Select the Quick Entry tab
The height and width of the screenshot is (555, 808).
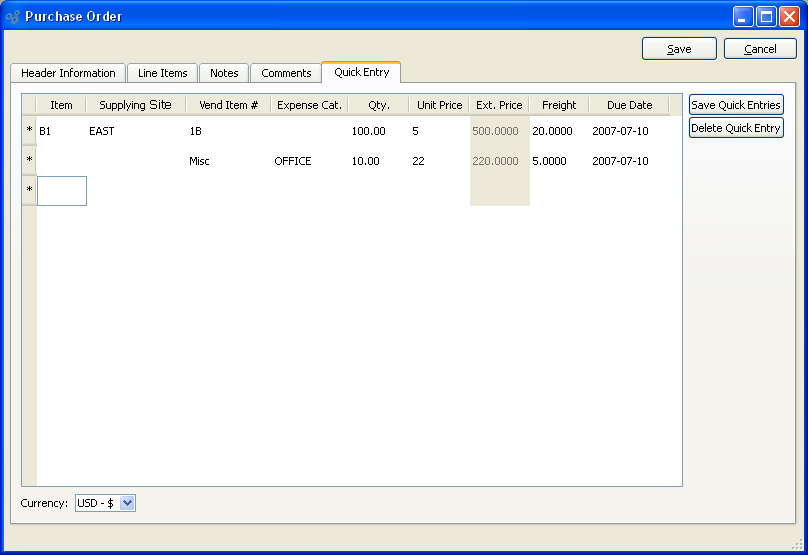361,72
